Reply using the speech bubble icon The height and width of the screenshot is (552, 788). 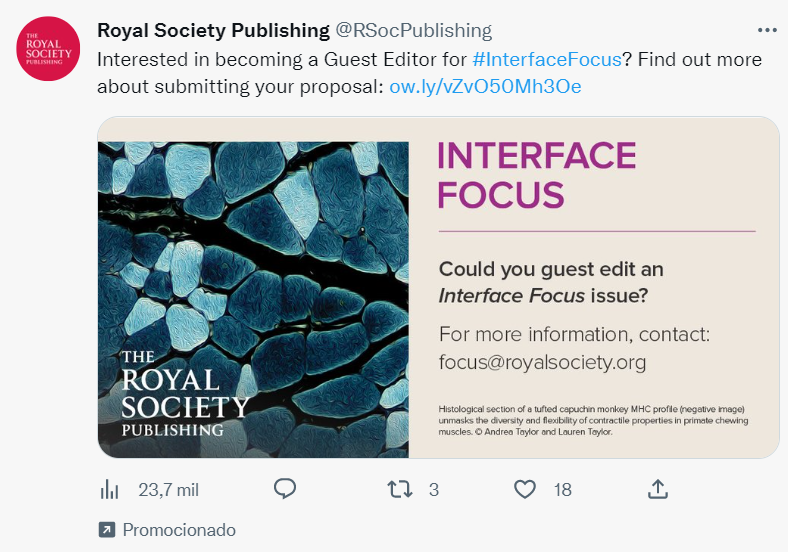(x=285, y=489)
